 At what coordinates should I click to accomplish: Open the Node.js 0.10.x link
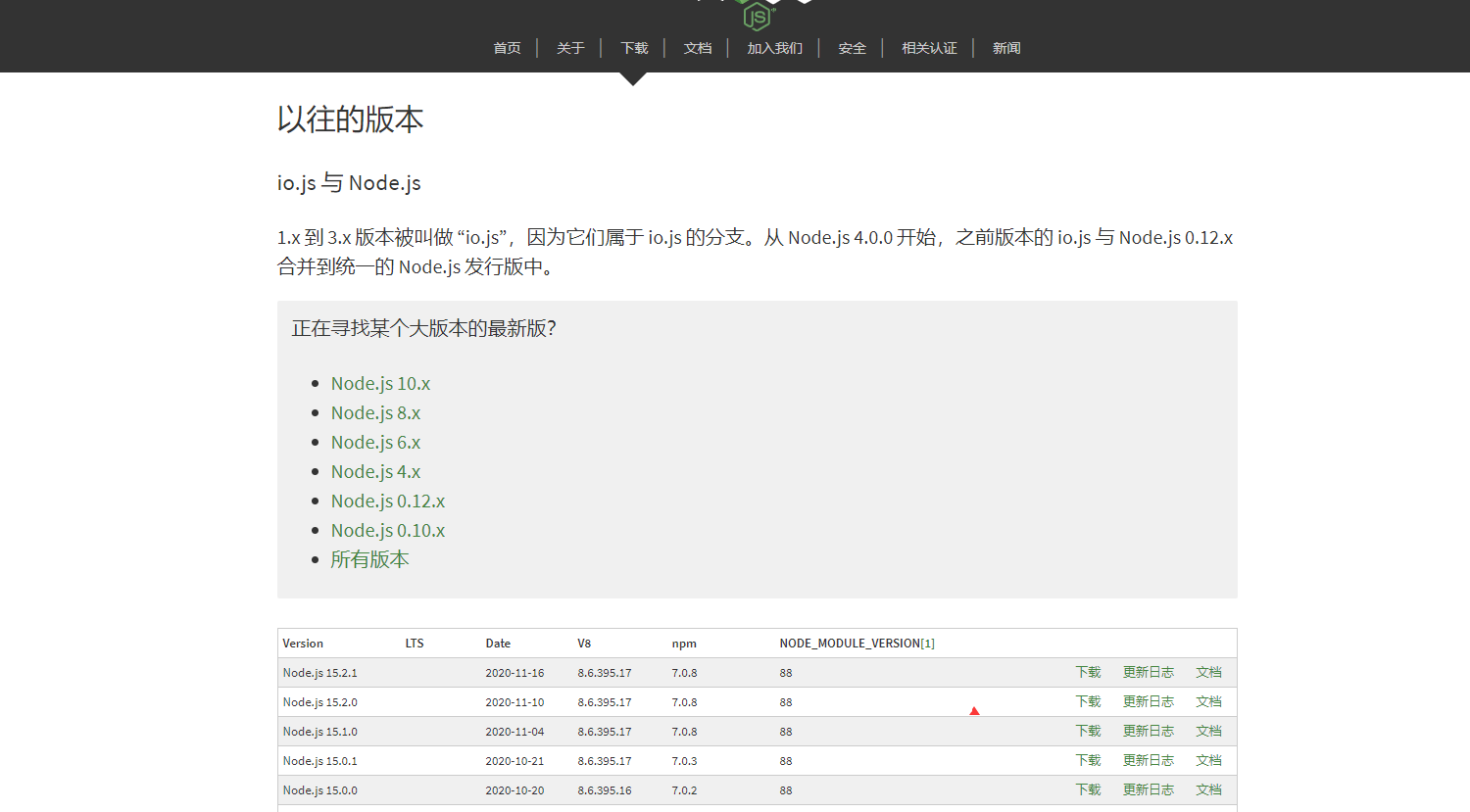click(x=388, y=530)
